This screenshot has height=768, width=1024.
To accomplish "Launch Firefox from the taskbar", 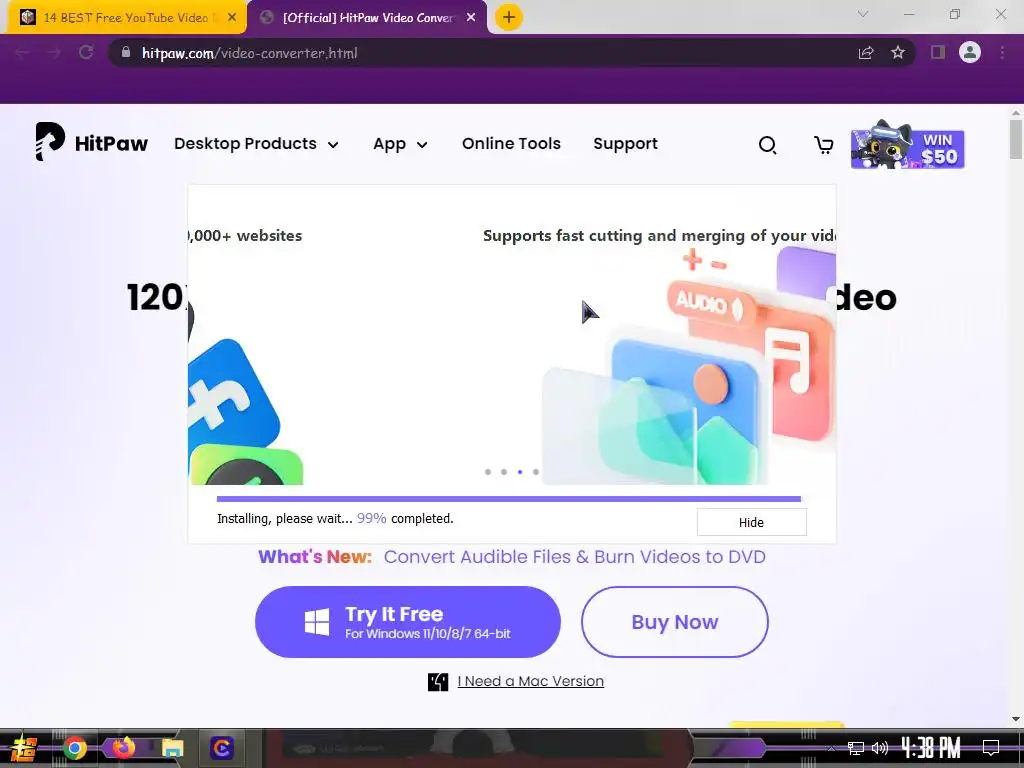I will pos(123,747).
